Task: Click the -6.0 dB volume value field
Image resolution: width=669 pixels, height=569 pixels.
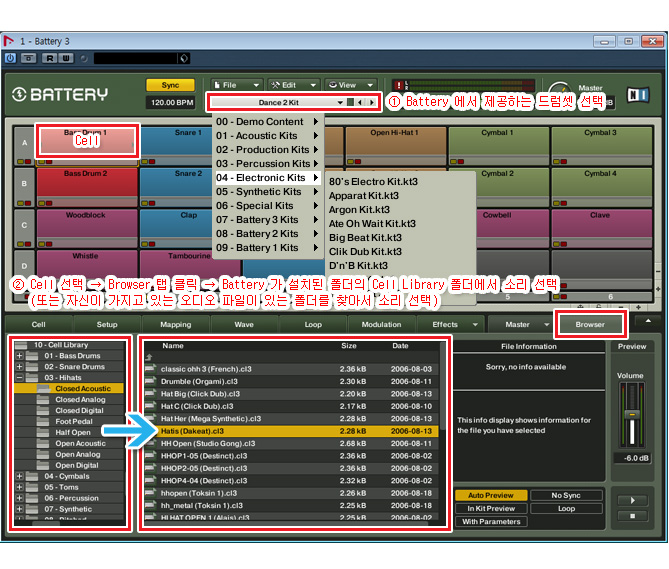Action: [x=632, y=458]
